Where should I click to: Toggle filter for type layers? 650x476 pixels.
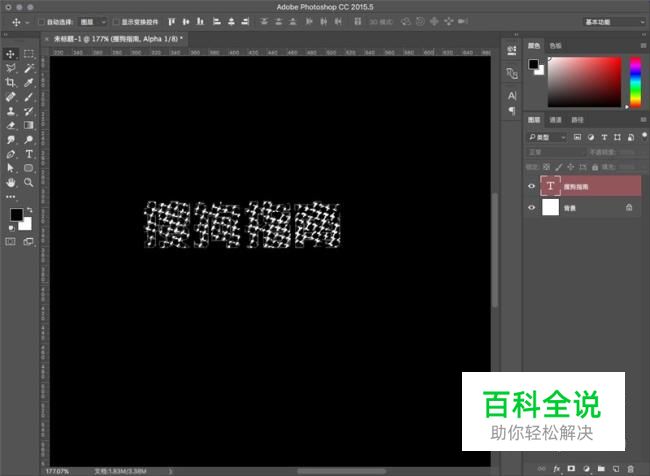(x=604, y=137)
